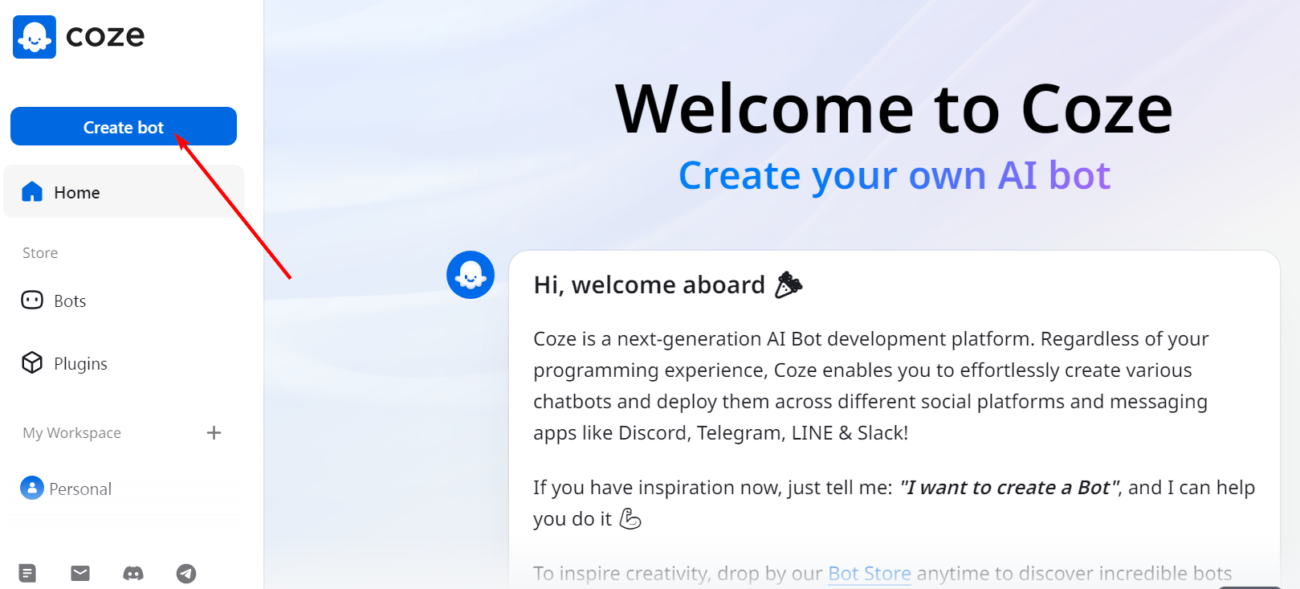
Task: Click the "Welcome to Coze" heading
Action: pyautogui.click(x=893, y=108)
